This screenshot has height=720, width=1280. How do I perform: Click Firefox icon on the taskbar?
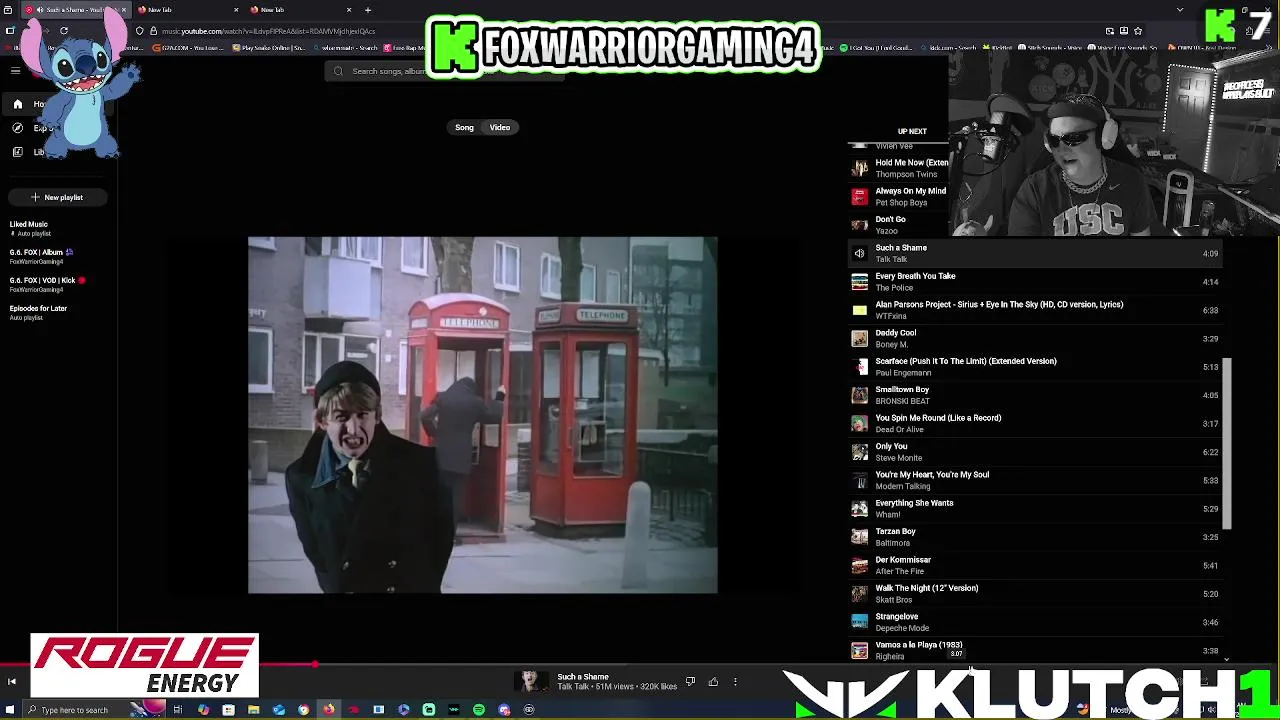coord(329,710)
